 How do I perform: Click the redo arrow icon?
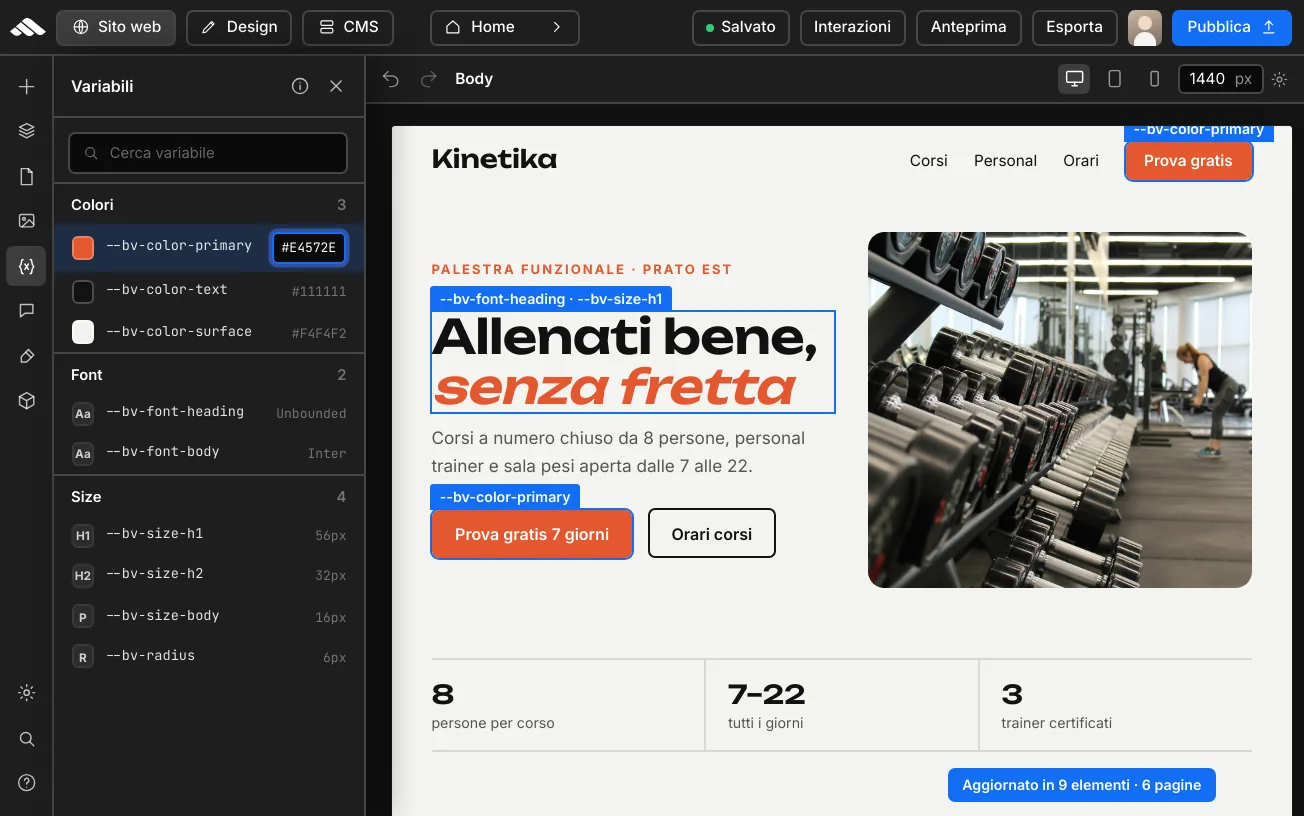(x=429, y=79)
